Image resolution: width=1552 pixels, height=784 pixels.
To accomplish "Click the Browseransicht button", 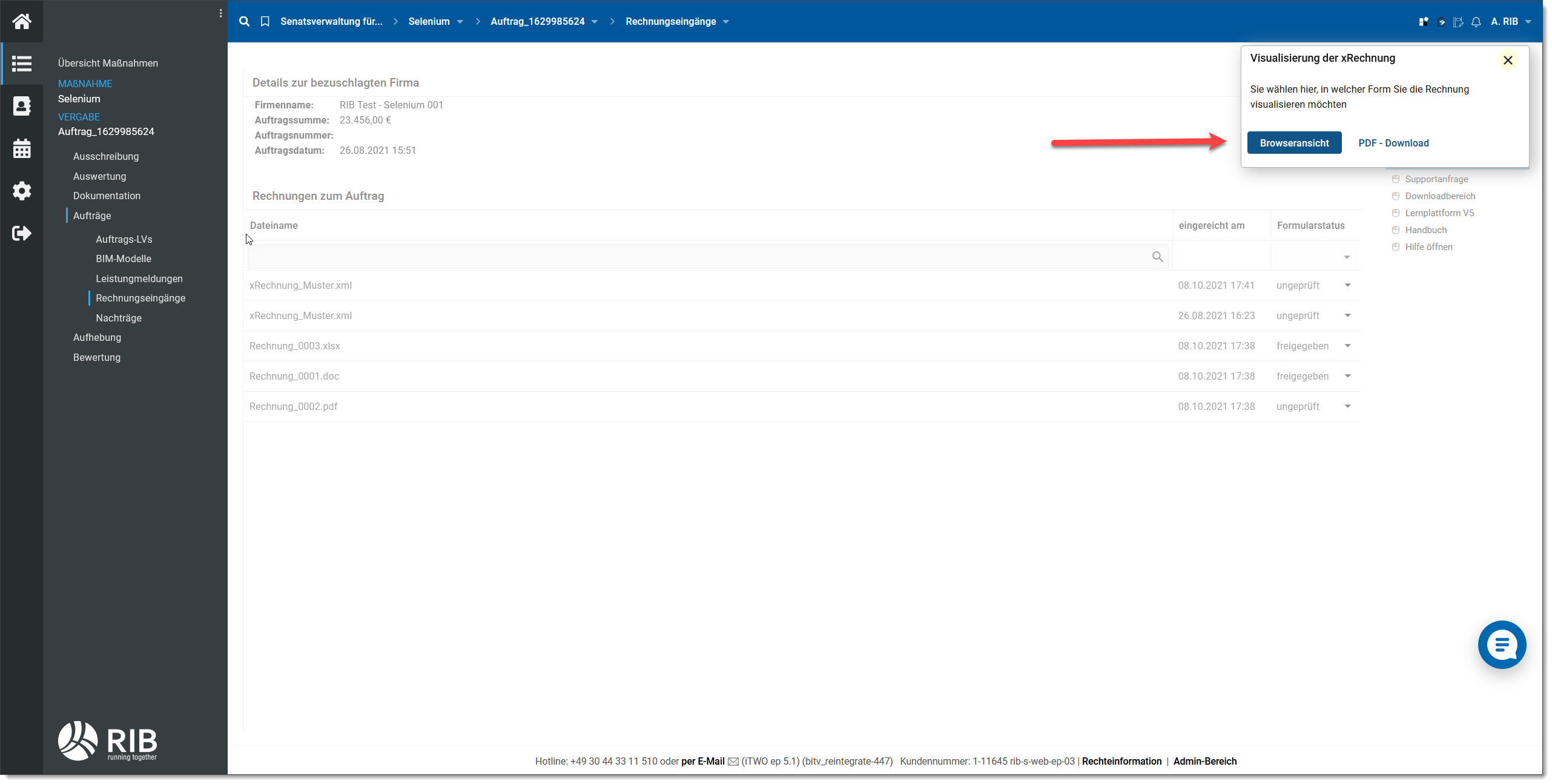I will (1294, 143).
